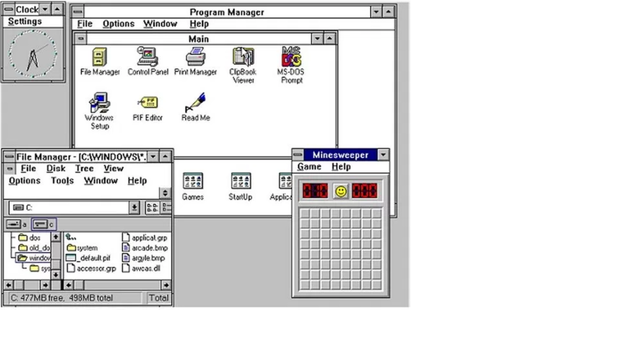The width and height of the screenshot is (640, 360).
Task: Click the Minesweeper smiley face button
Action: pos(340,191)
